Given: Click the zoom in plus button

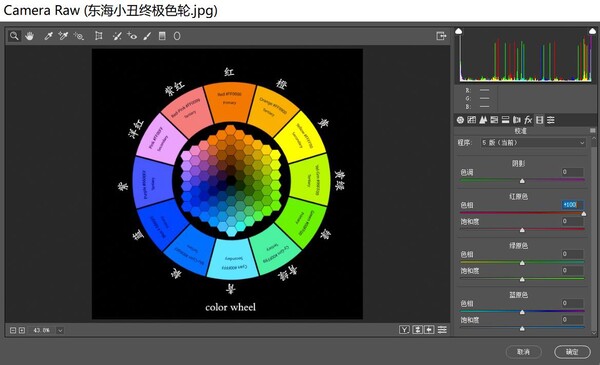Looking at the screenshot, I should pyautogui.click(x=22, y=330).
